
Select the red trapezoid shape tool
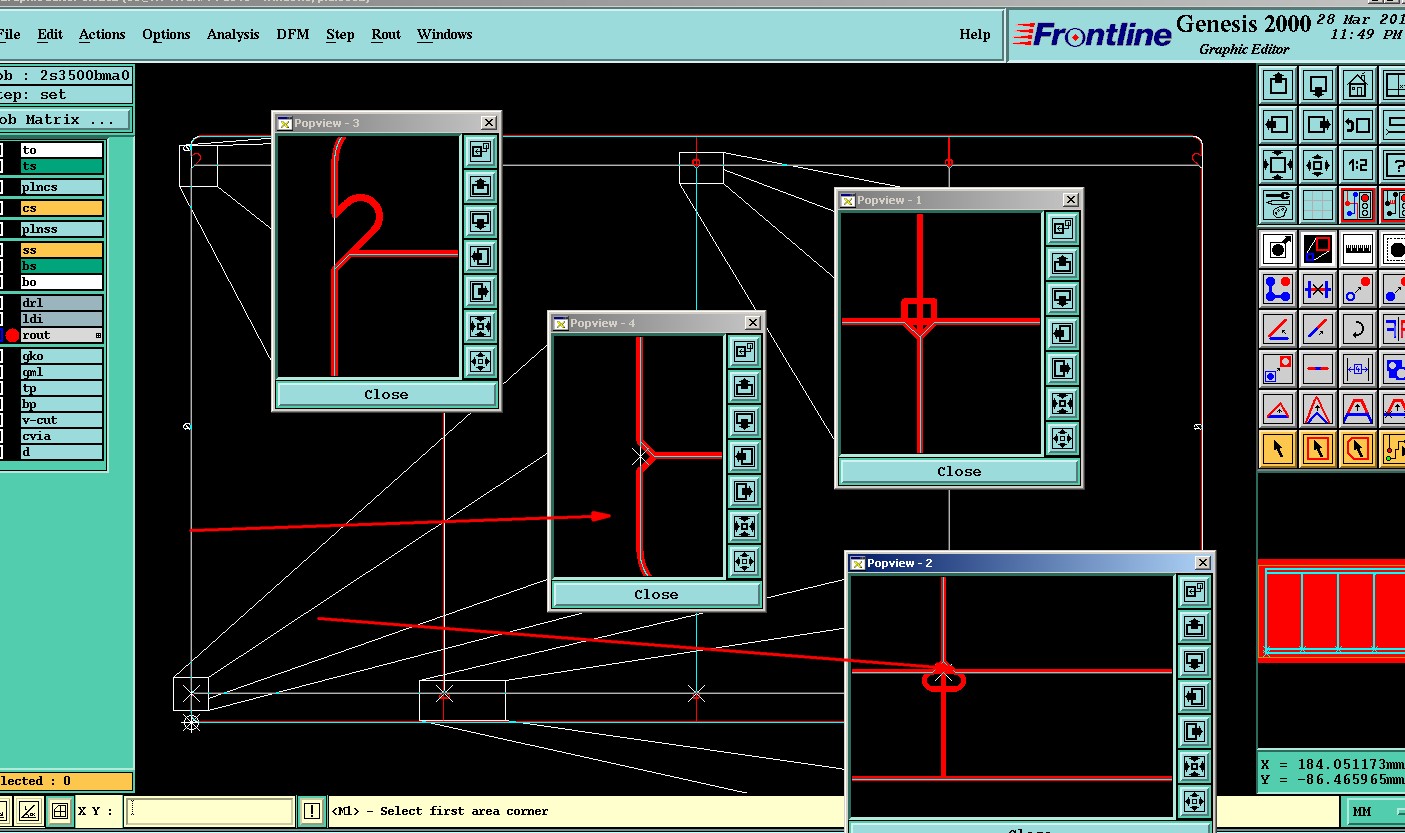(x=1357, y=409)
